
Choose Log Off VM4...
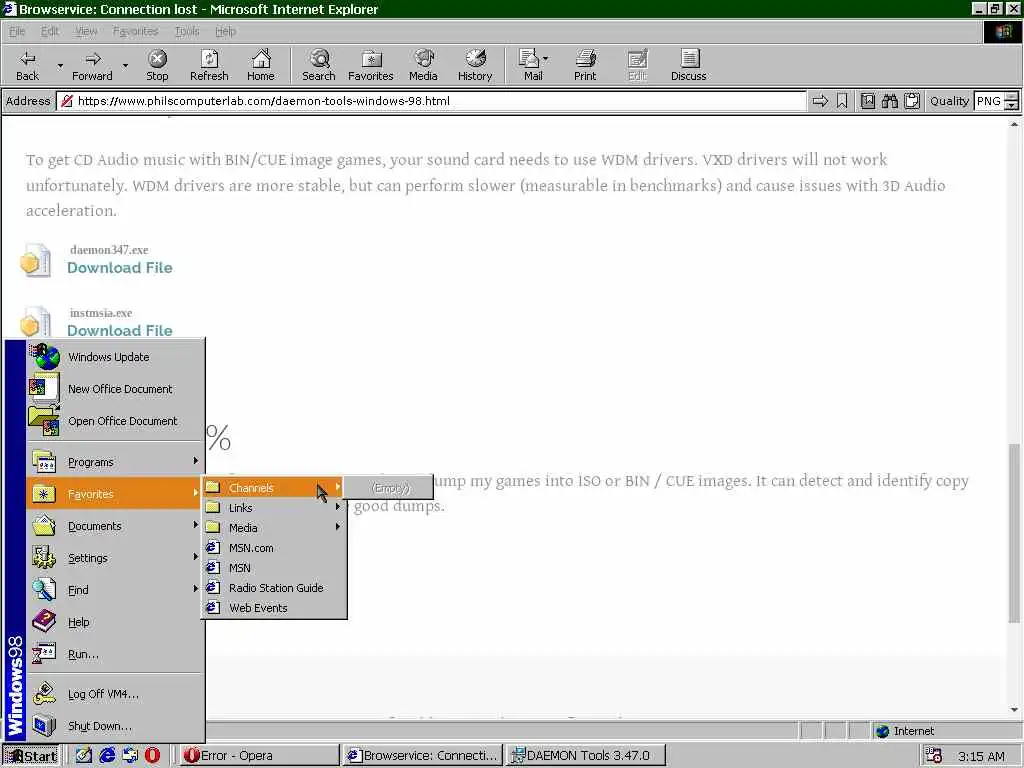(x=115, y=694)
